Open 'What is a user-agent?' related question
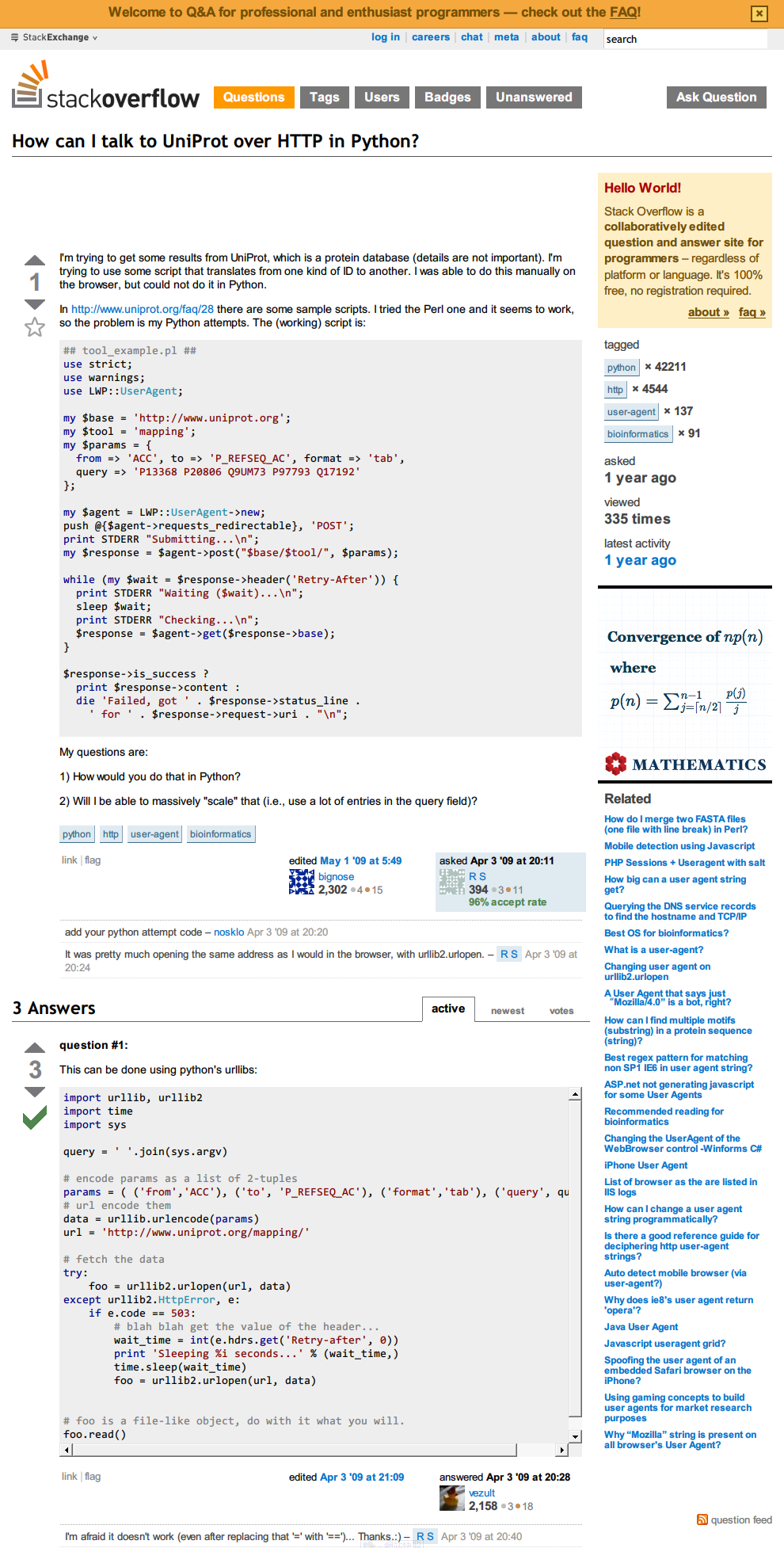 (653, 950)
